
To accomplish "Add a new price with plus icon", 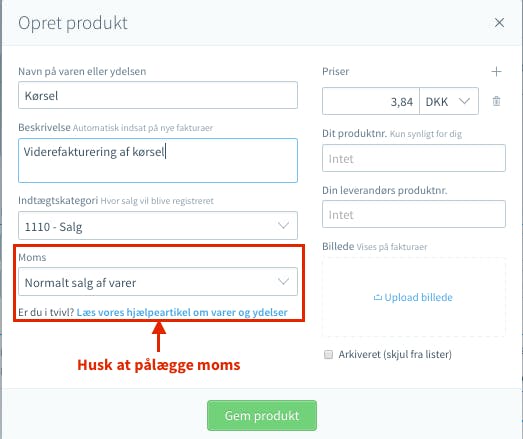I will pos(496,71).
